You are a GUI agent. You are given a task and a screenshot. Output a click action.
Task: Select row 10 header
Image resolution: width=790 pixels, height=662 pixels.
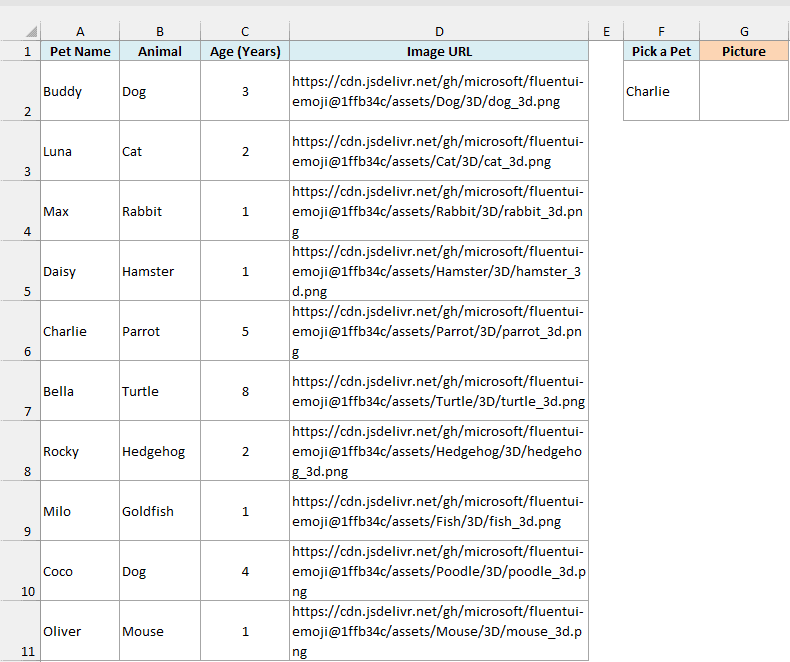[x=20, y=570]
